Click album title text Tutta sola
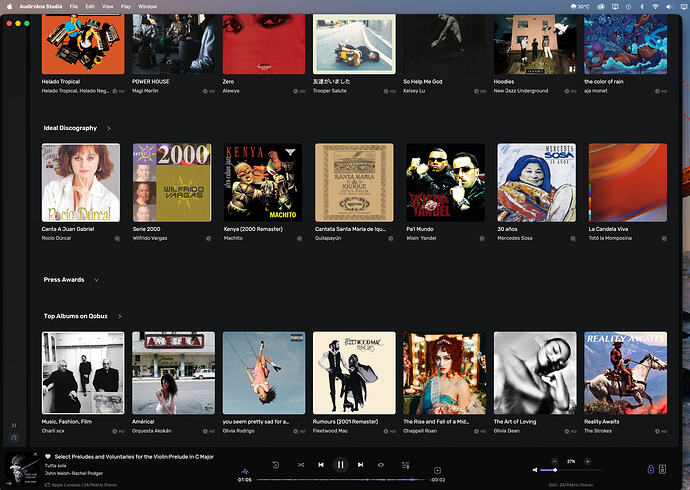This screenshot has height=490, width=690. coord(55,465)
